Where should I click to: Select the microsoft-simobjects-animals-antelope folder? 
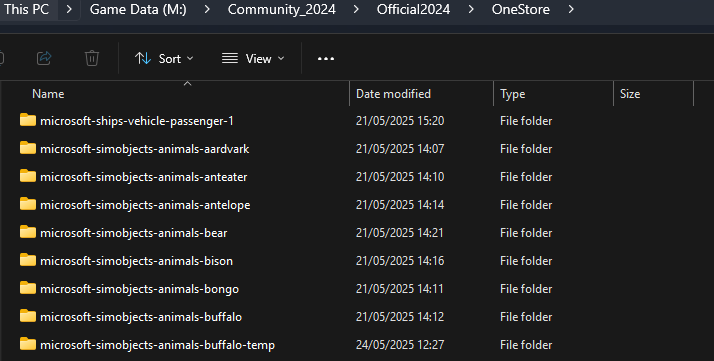[x=145, y=205]
